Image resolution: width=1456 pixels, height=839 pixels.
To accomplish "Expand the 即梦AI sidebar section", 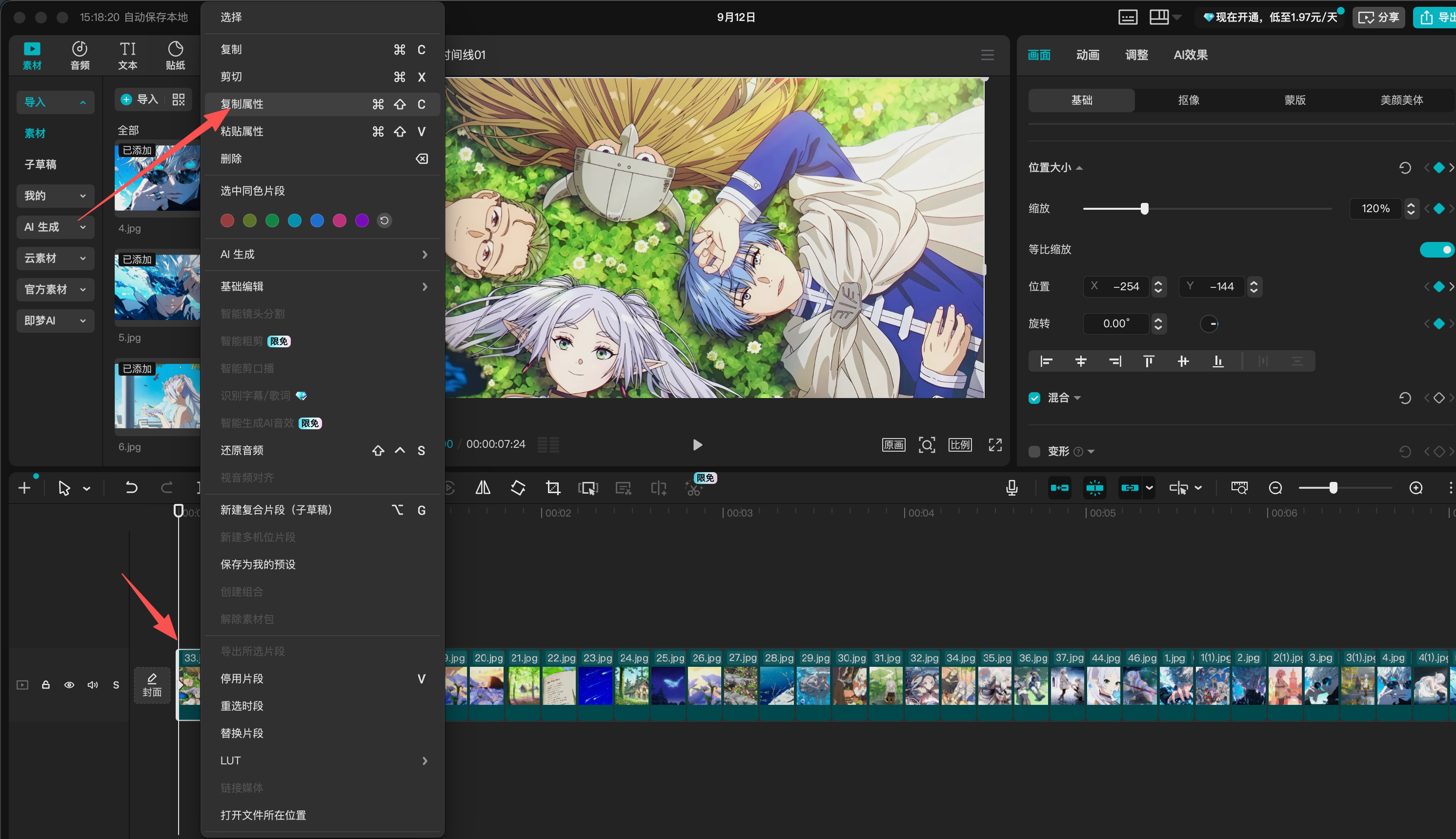I will point(55,320).
